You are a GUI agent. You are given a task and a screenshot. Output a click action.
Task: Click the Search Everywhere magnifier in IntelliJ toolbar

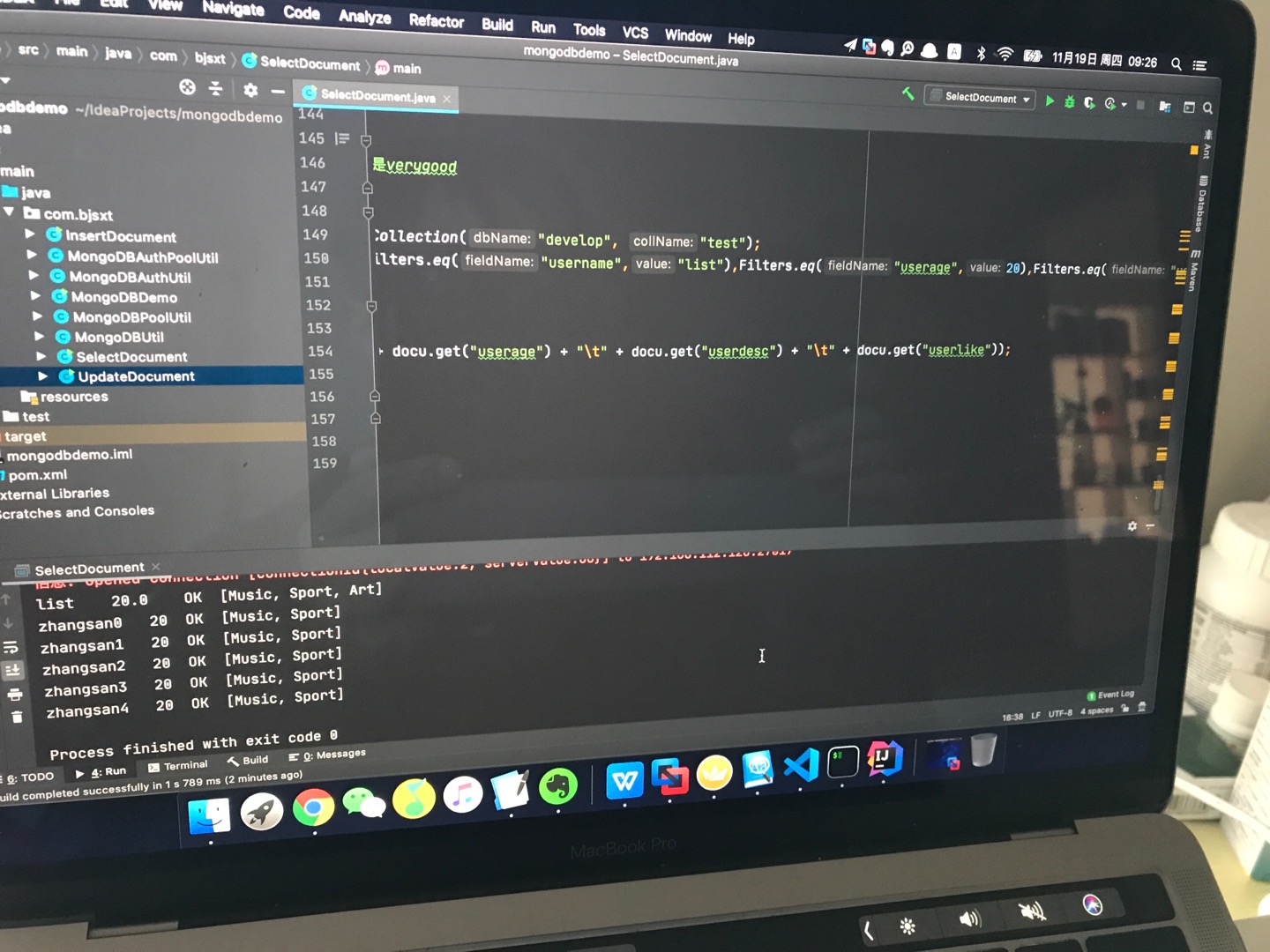[x=1207, y=108]
